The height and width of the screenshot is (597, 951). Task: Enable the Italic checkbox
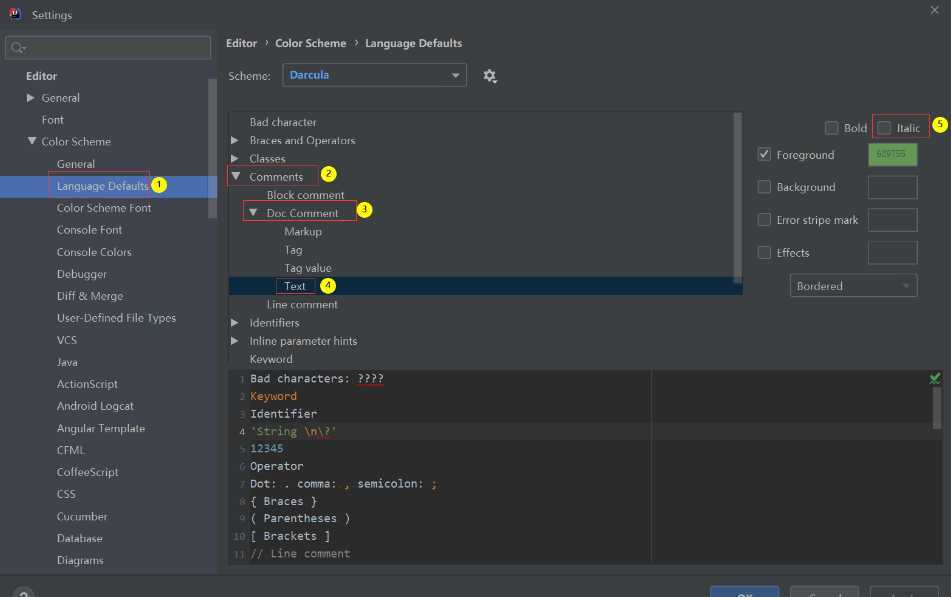[884, 128]
